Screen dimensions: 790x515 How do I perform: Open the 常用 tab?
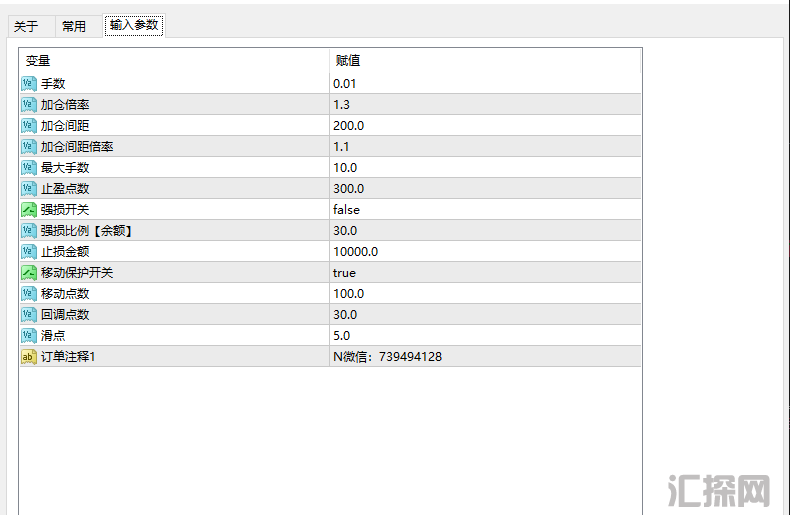pyautogui.click(x=74, y=26)
